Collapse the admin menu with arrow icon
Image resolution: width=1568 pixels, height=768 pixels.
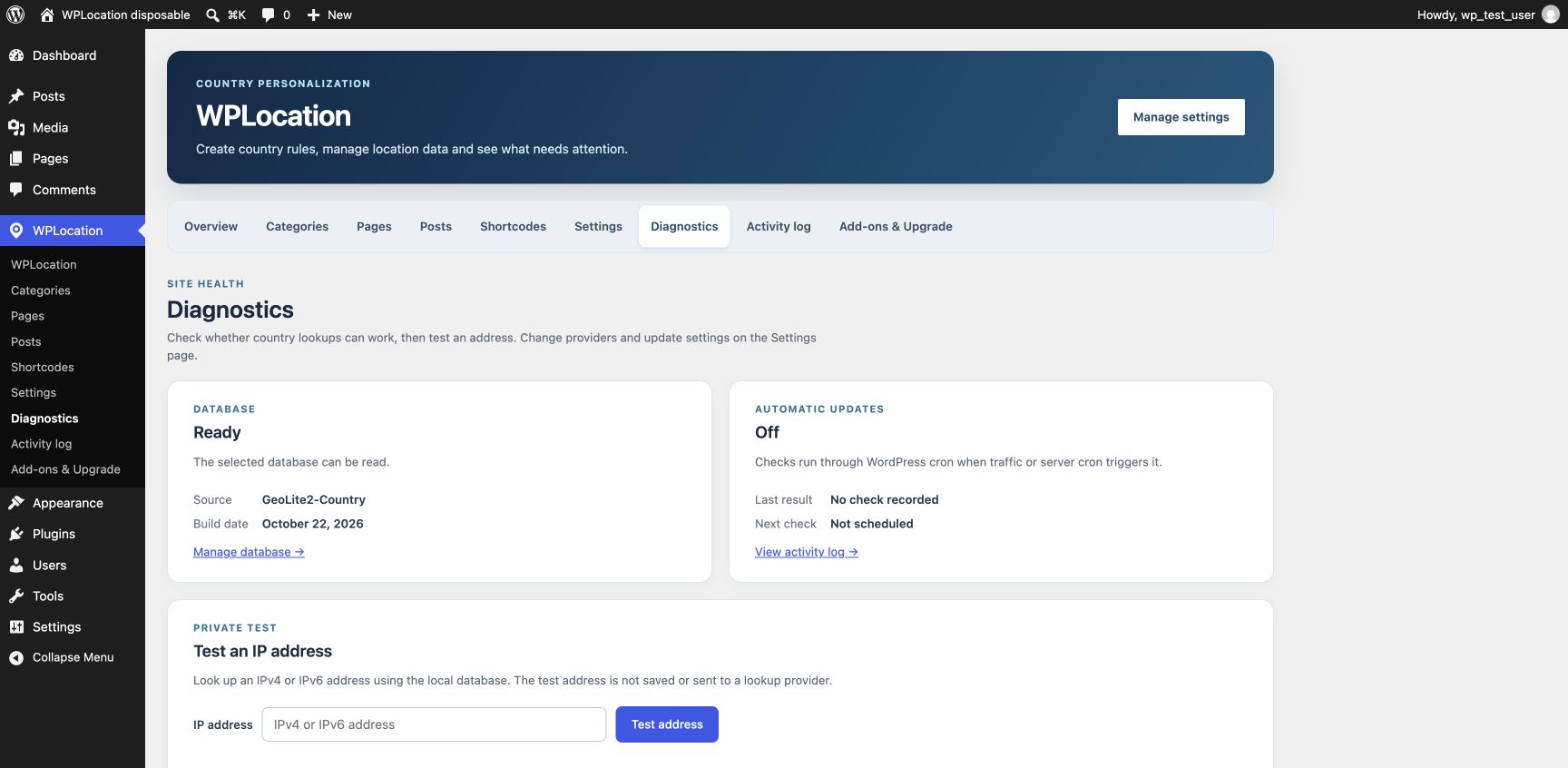pyautogui.click(x=16, y=658)
